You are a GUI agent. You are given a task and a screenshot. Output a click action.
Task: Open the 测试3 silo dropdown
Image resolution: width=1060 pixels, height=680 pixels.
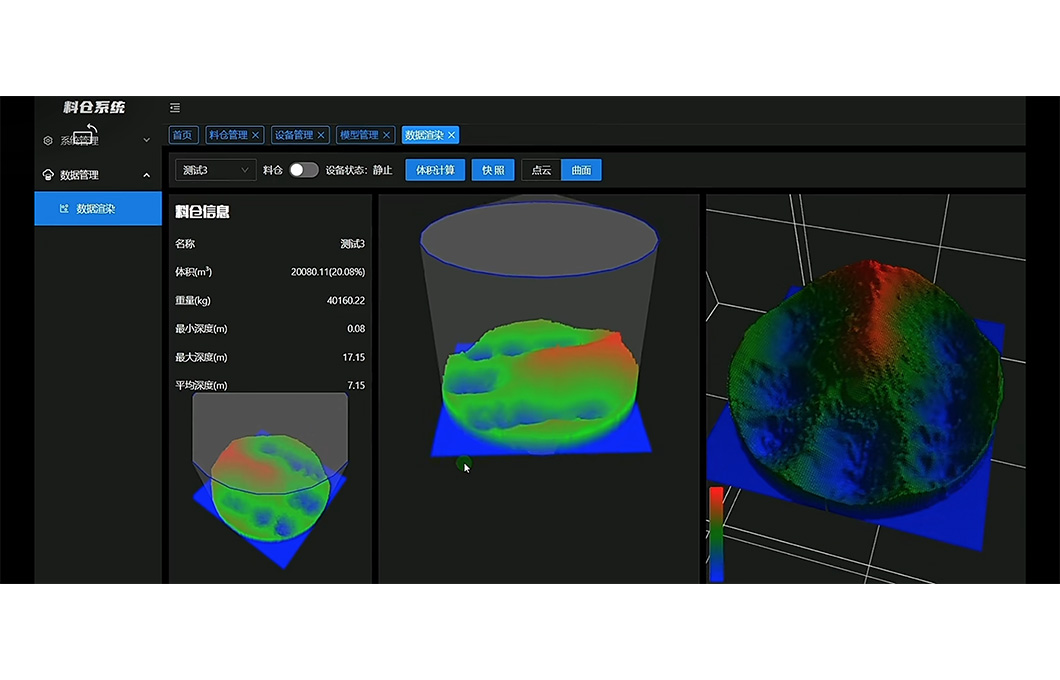pyautogui.click(x=215, y=170)
